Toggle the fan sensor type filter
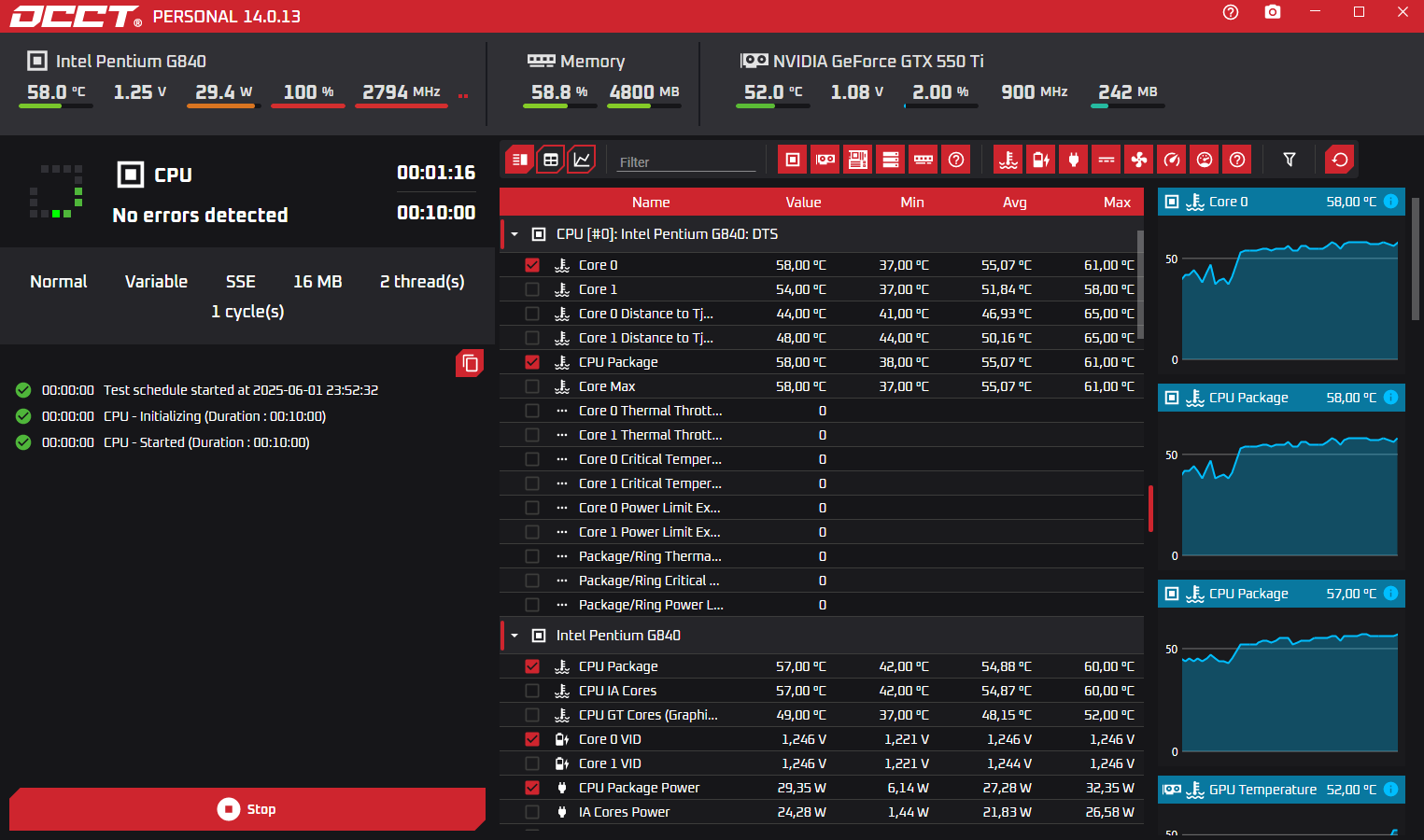 pos(1139,160)
